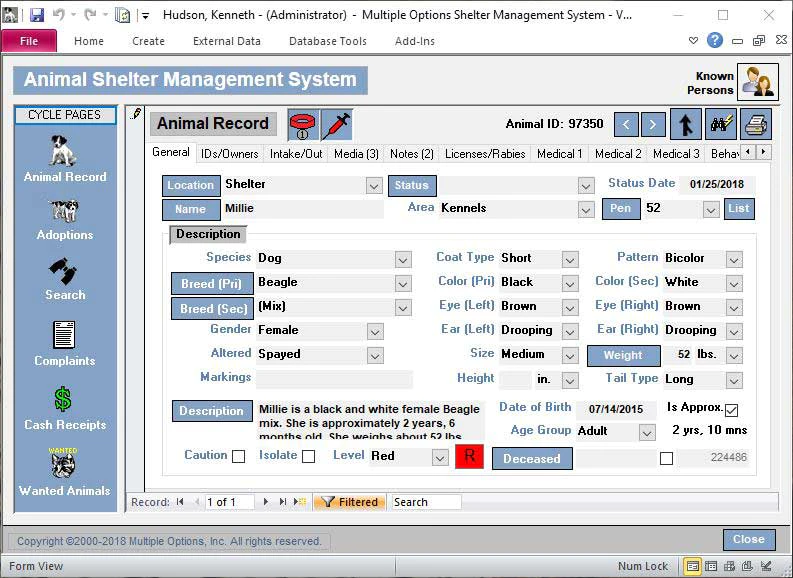The width and height of the screenshot is (793, 578).
Task: Switch to the Intake/Out tab
Action: click(296, 154)
